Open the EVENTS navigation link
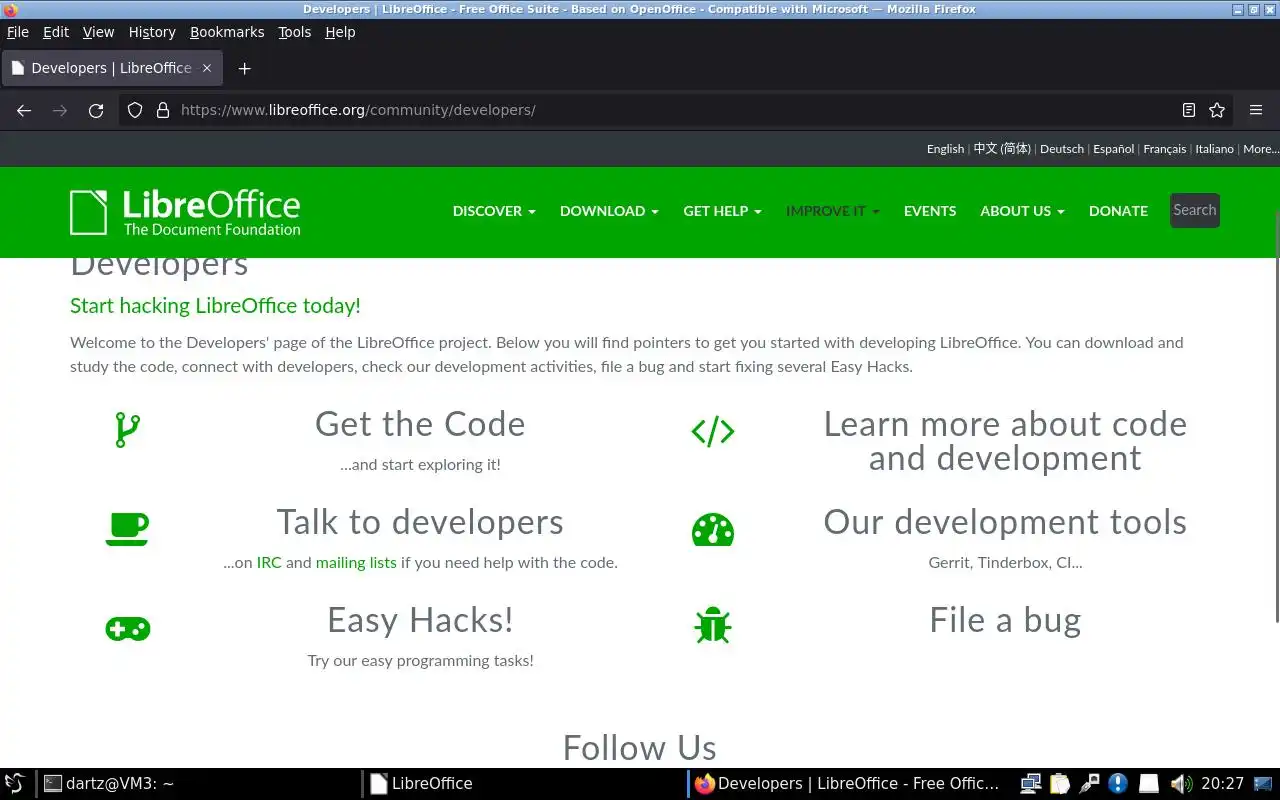Screen dimensions: 1280x800 click(x=930, y=211)
